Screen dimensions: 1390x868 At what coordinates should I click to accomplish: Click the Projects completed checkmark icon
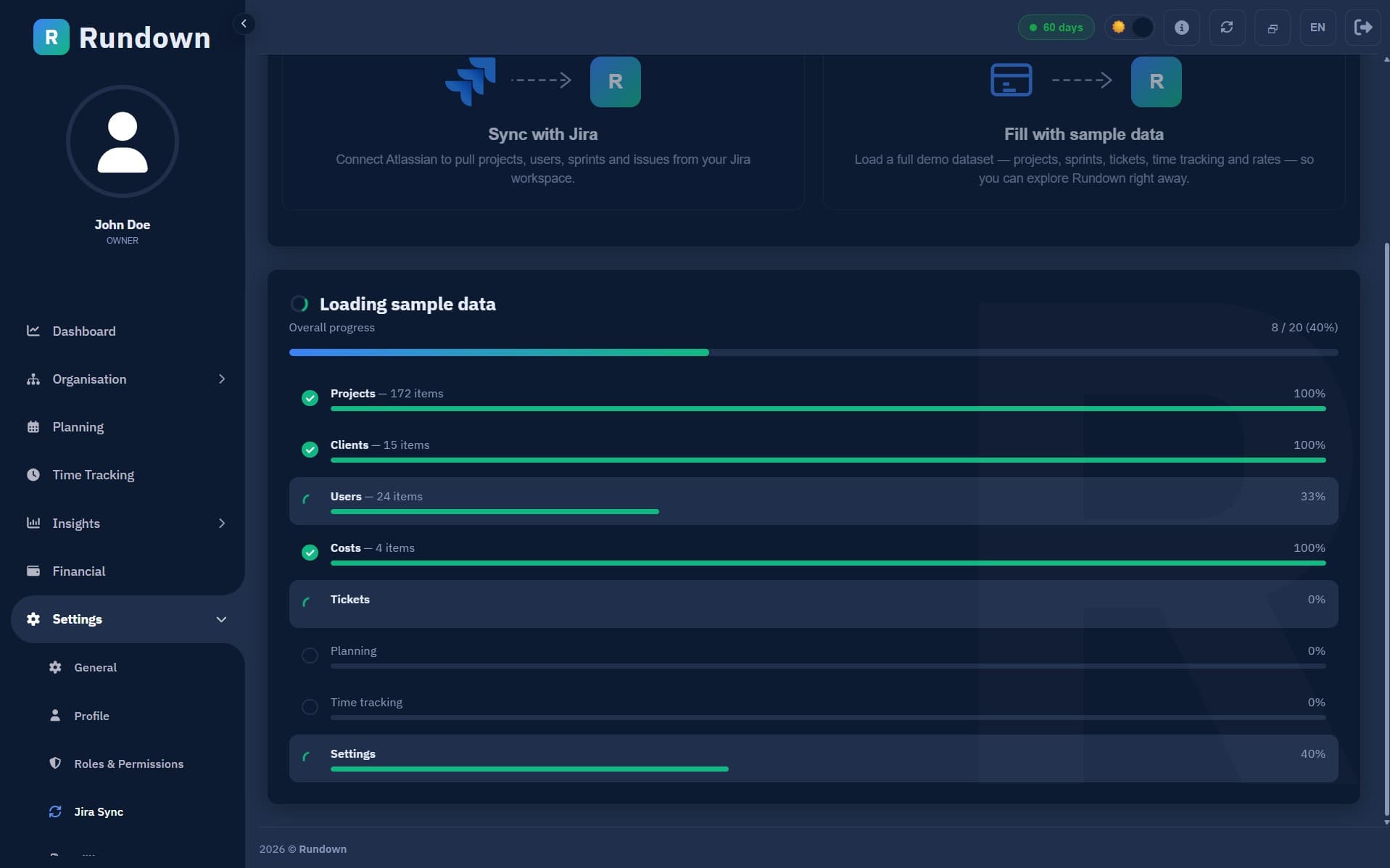click(x=310, y=398)
